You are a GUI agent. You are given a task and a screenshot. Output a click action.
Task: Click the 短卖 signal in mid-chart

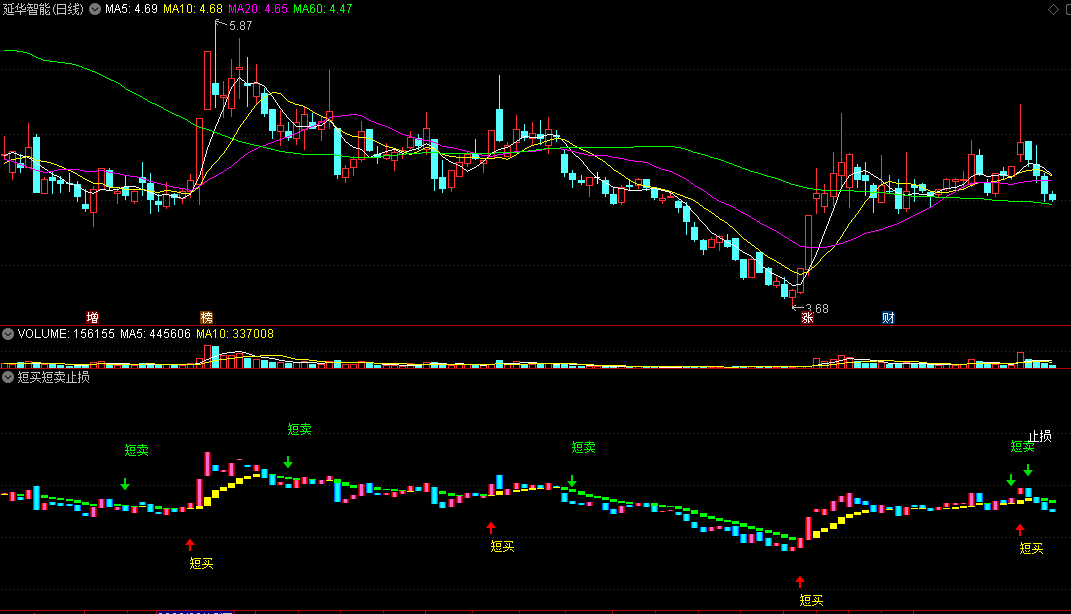point(583,447)
